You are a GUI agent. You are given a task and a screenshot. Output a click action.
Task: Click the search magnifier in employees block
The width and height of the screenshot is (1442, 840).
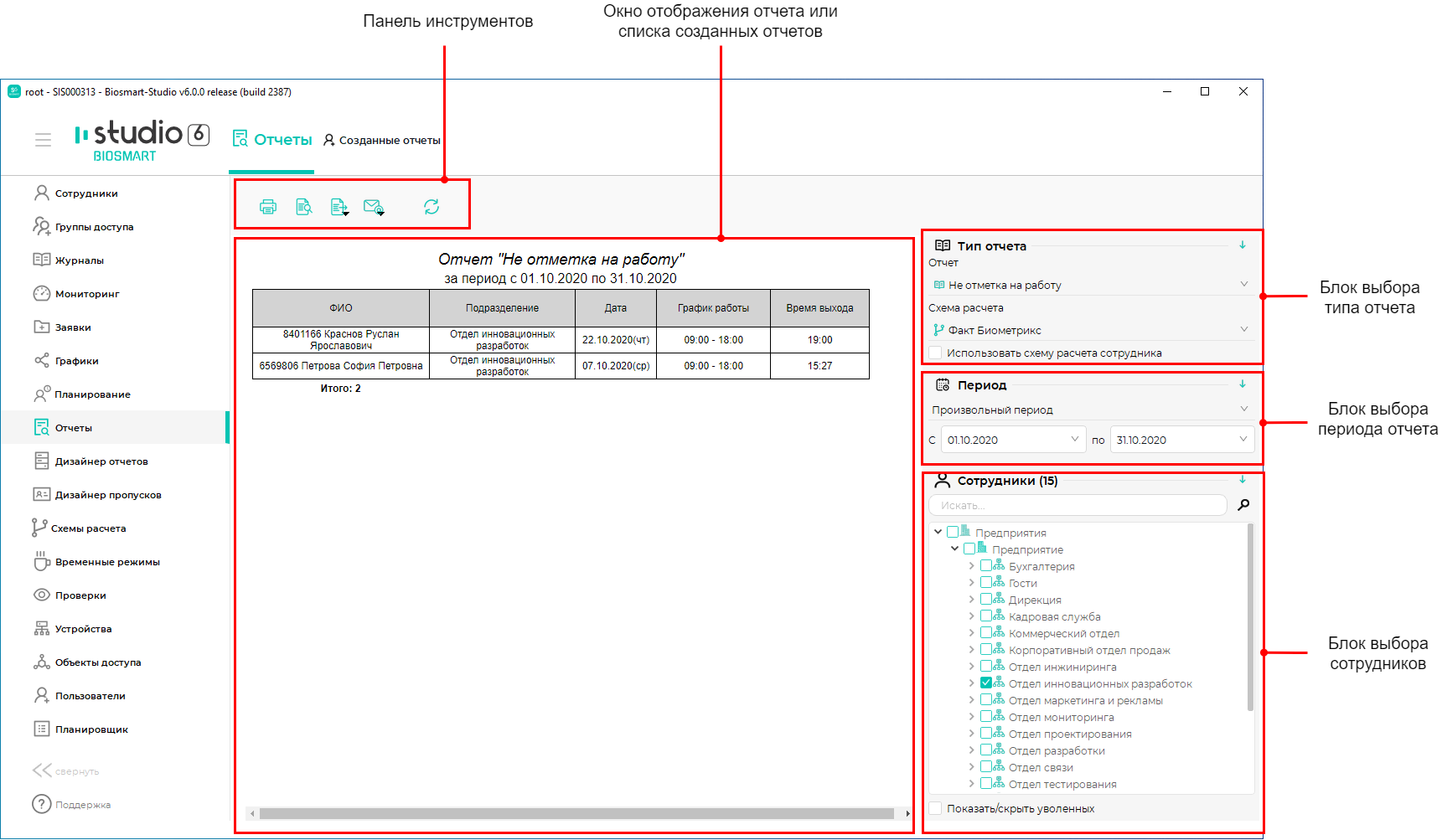click(x=1243, y=505)
